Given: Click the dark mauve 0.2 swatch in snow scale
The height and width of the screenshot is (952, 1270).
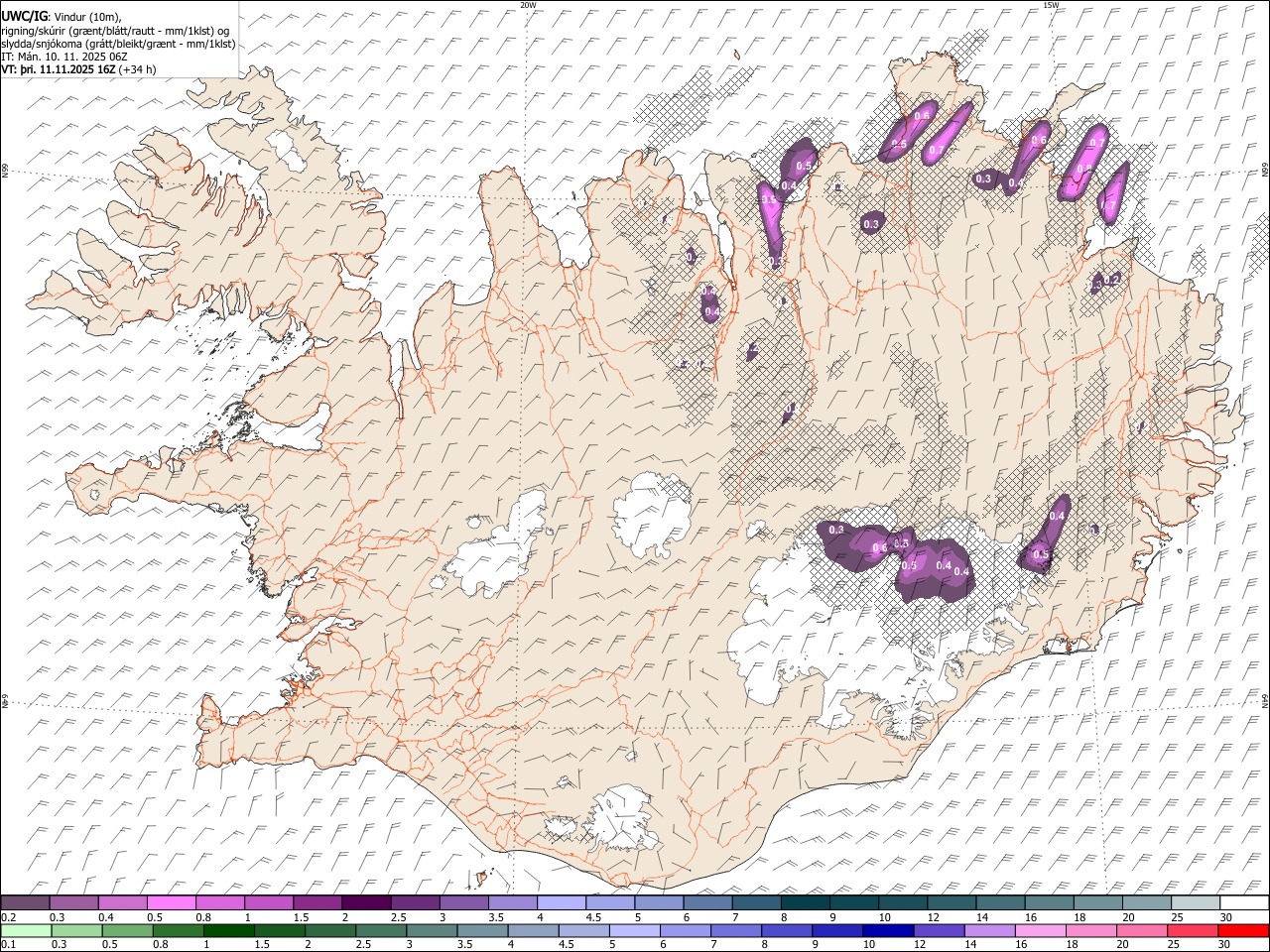Looking at the screenshot, I should pyautogui.click(x=25, y=902).
